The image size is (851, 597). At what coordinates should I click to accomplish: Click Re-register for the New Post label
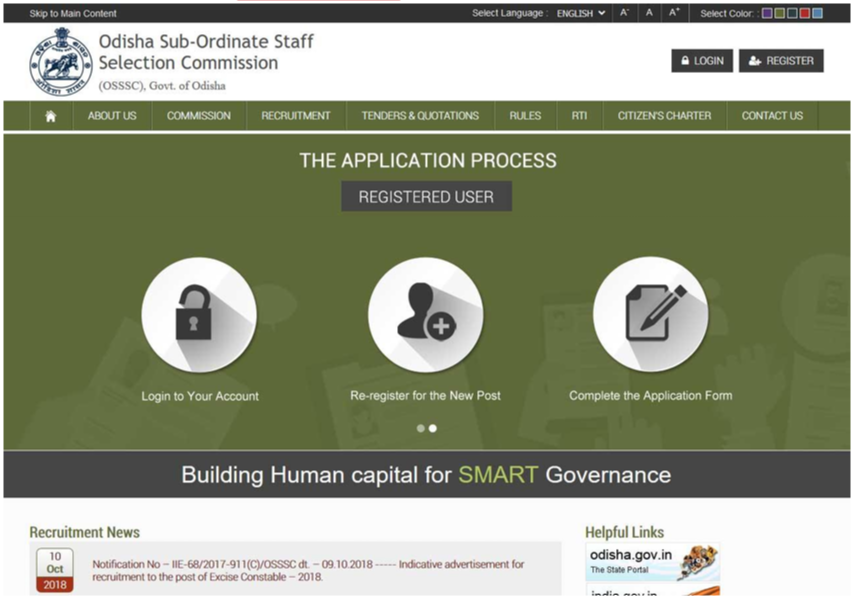(x=426, y=396)
